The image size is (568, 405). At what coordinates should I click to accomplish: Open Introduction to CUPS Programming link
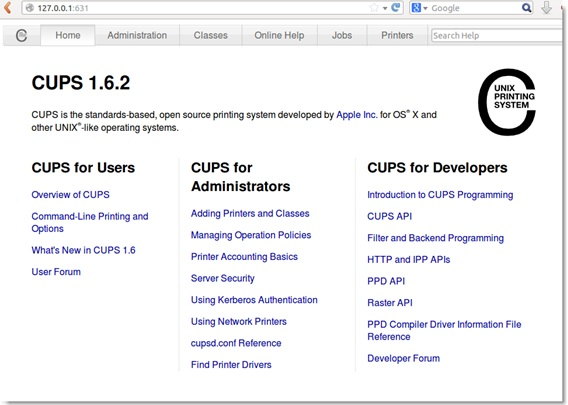[440, 195]
